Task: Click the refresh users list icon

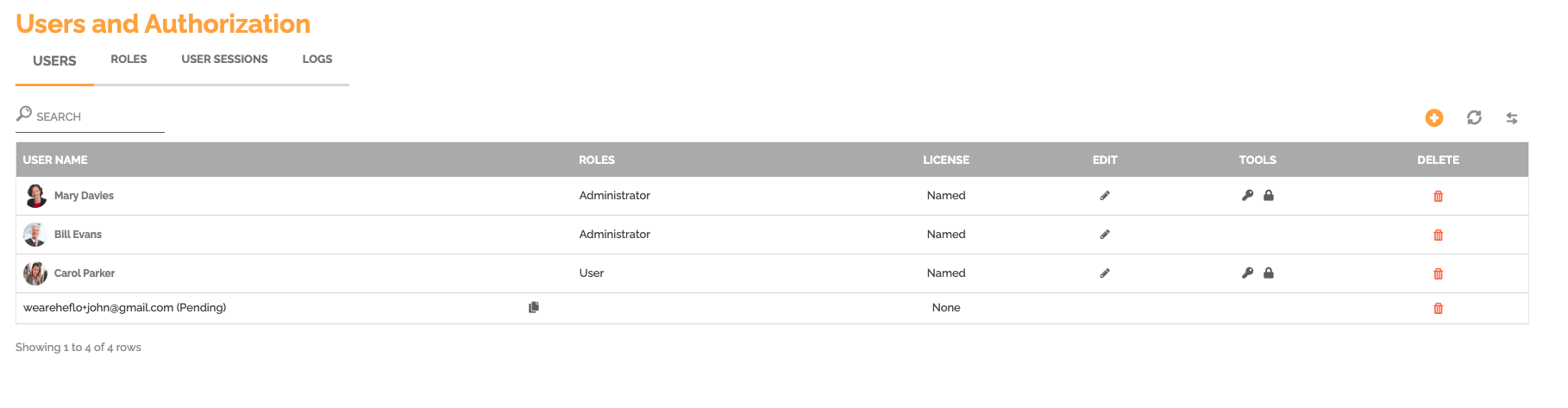Action: [x=1474, y=117]
